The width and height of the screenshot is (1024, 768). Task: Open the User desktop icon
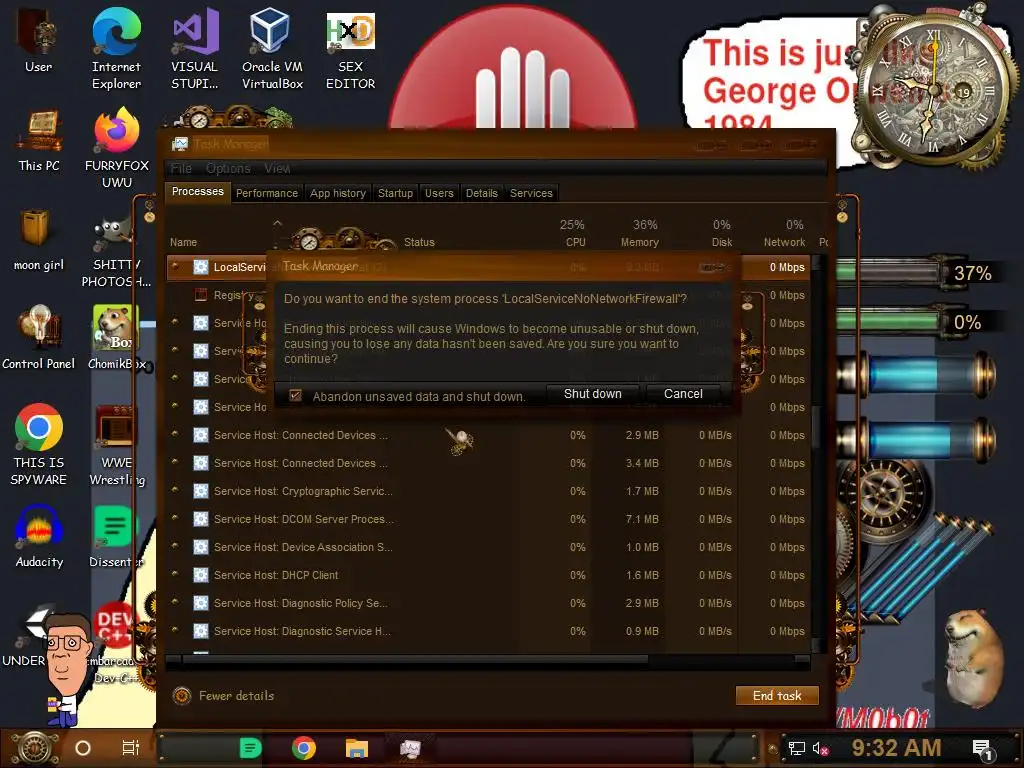point(38,39)
